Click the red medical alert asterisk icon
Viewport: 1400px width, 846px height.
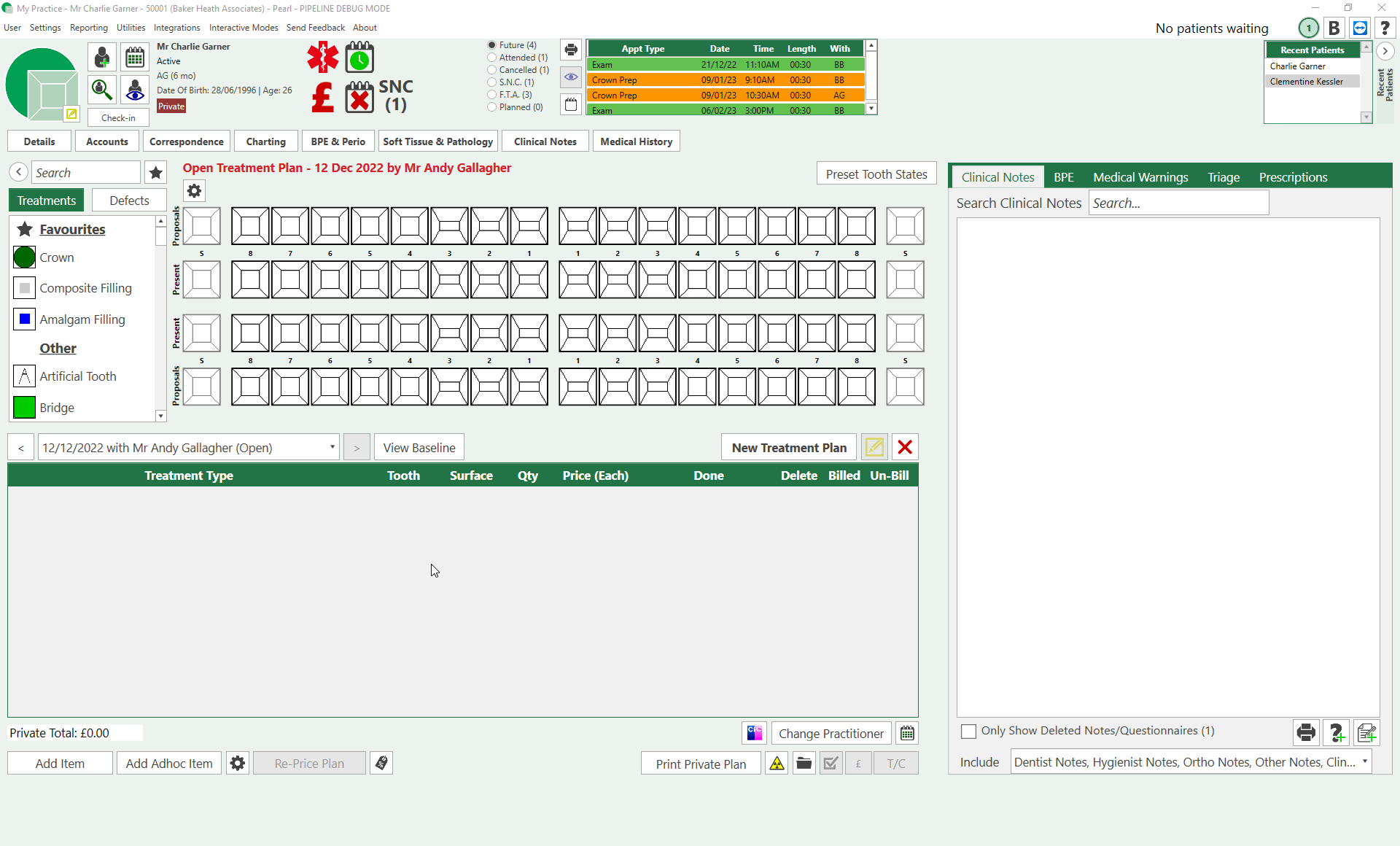[322, 58]
